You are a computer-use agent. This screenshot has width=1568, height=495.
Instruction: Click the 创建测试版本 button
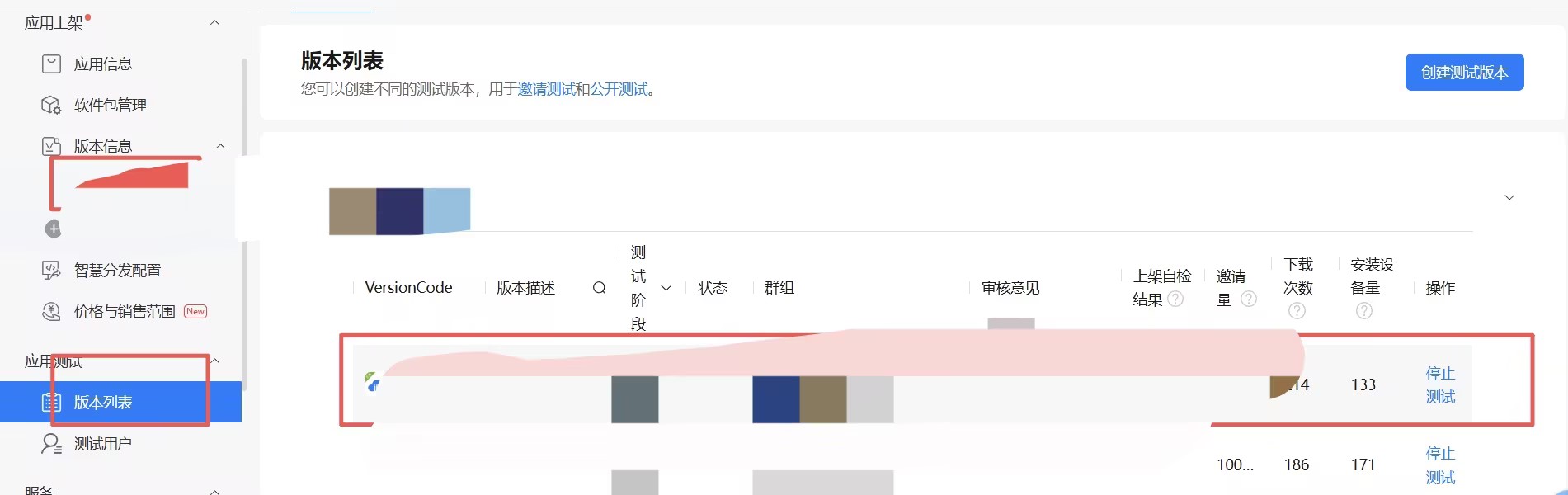1464,73
